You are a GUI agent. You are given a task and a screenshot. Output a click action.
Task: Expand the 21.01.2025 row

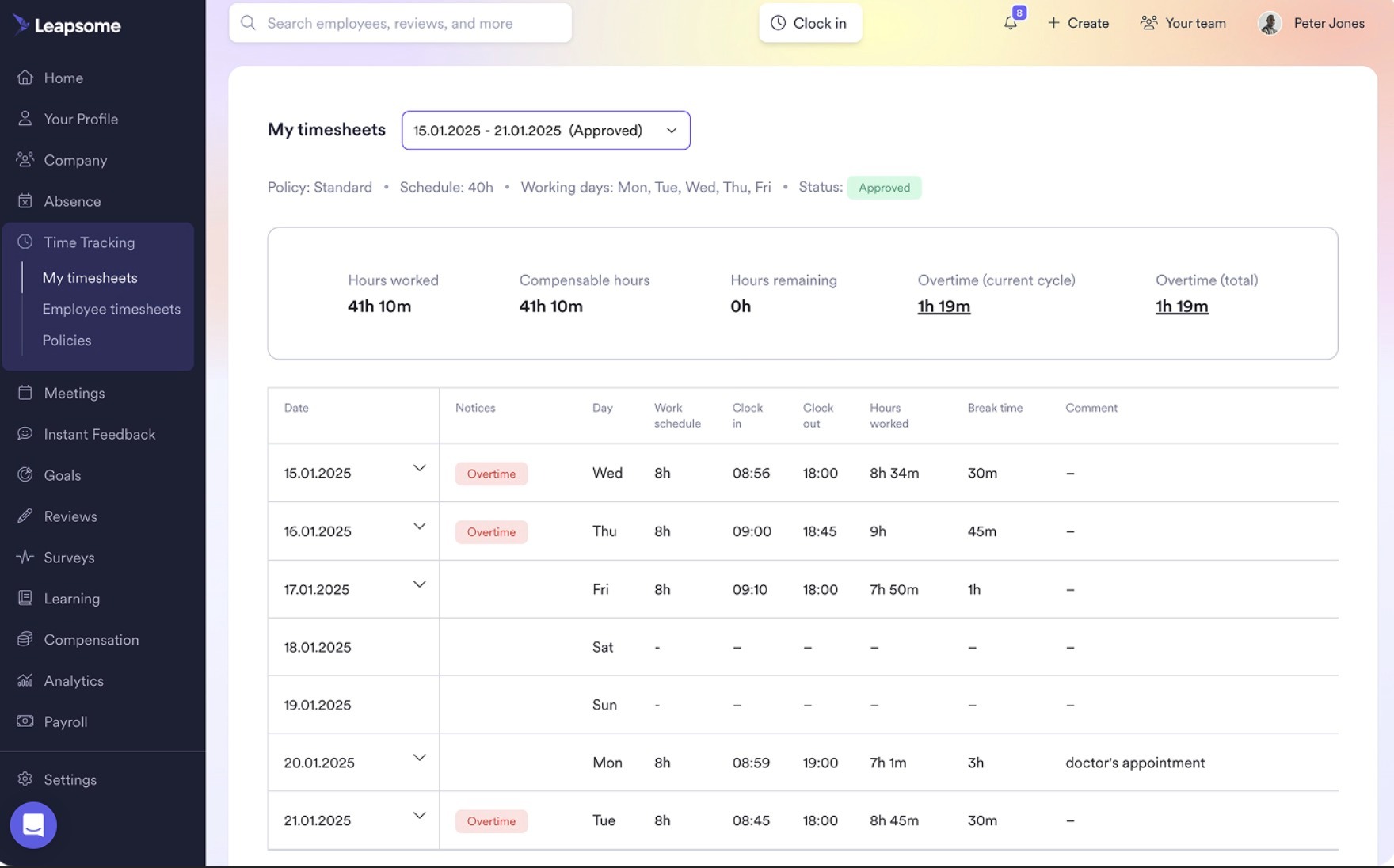[x=419, y=817]
